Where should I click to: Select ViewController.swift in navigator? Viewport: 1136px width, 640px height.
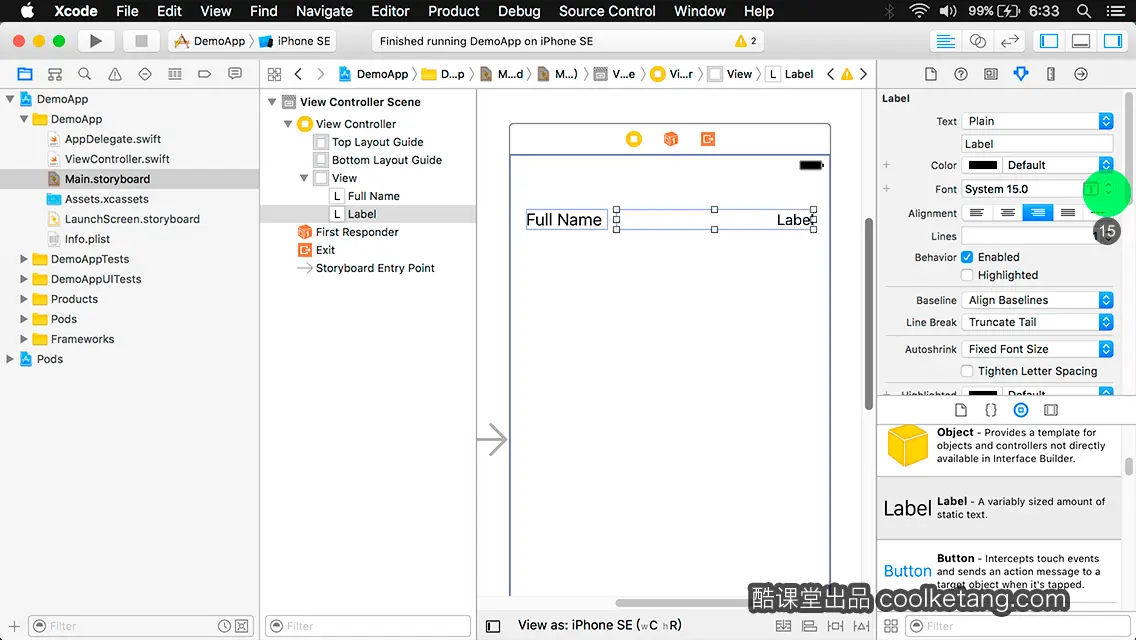117,159
